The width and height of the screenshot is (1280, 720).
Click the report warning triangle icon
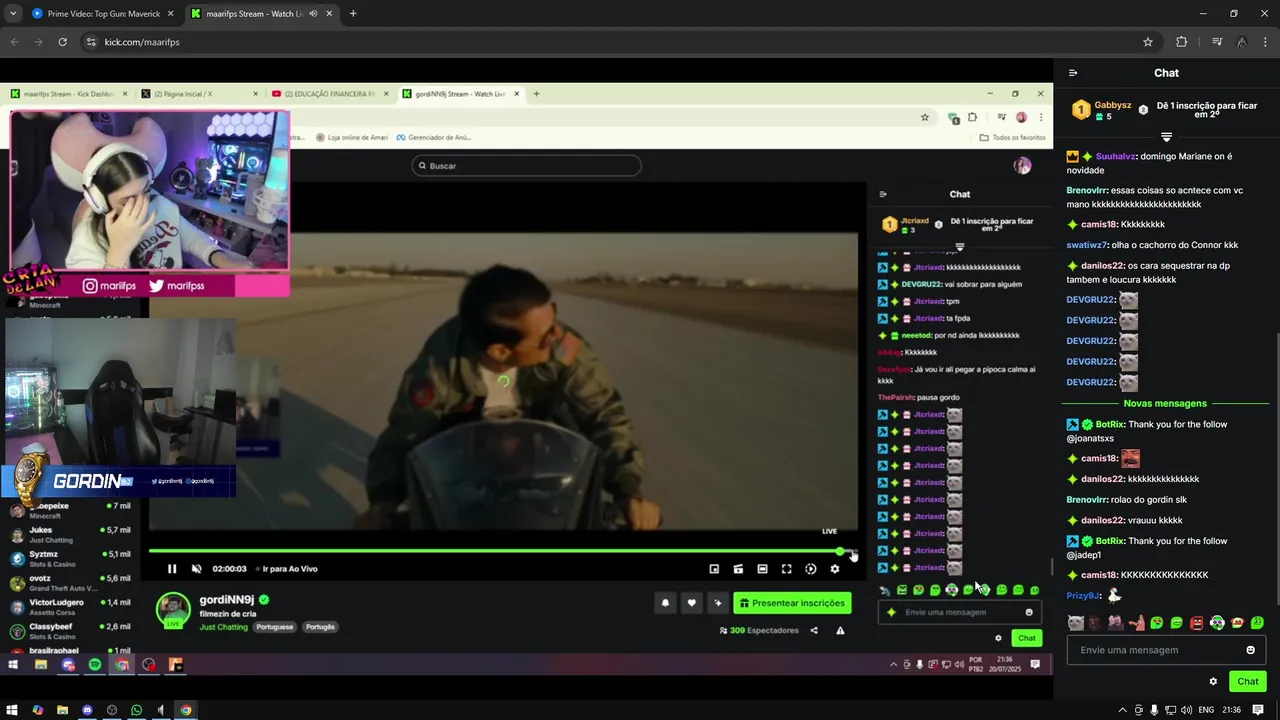tap(840, 631)
